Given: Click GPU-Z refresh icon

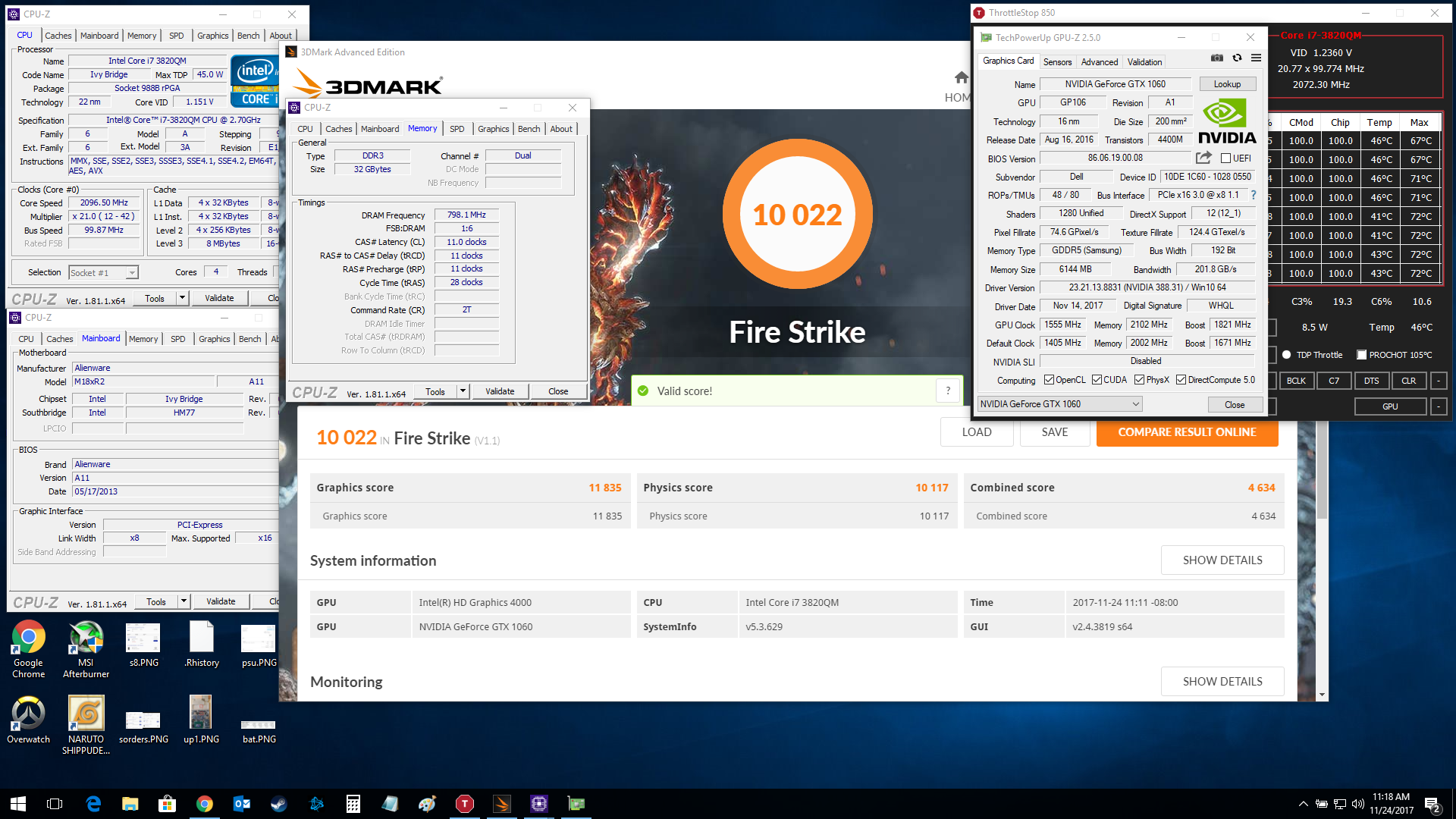Looking at the screenshot, I should pos(1237,58).
